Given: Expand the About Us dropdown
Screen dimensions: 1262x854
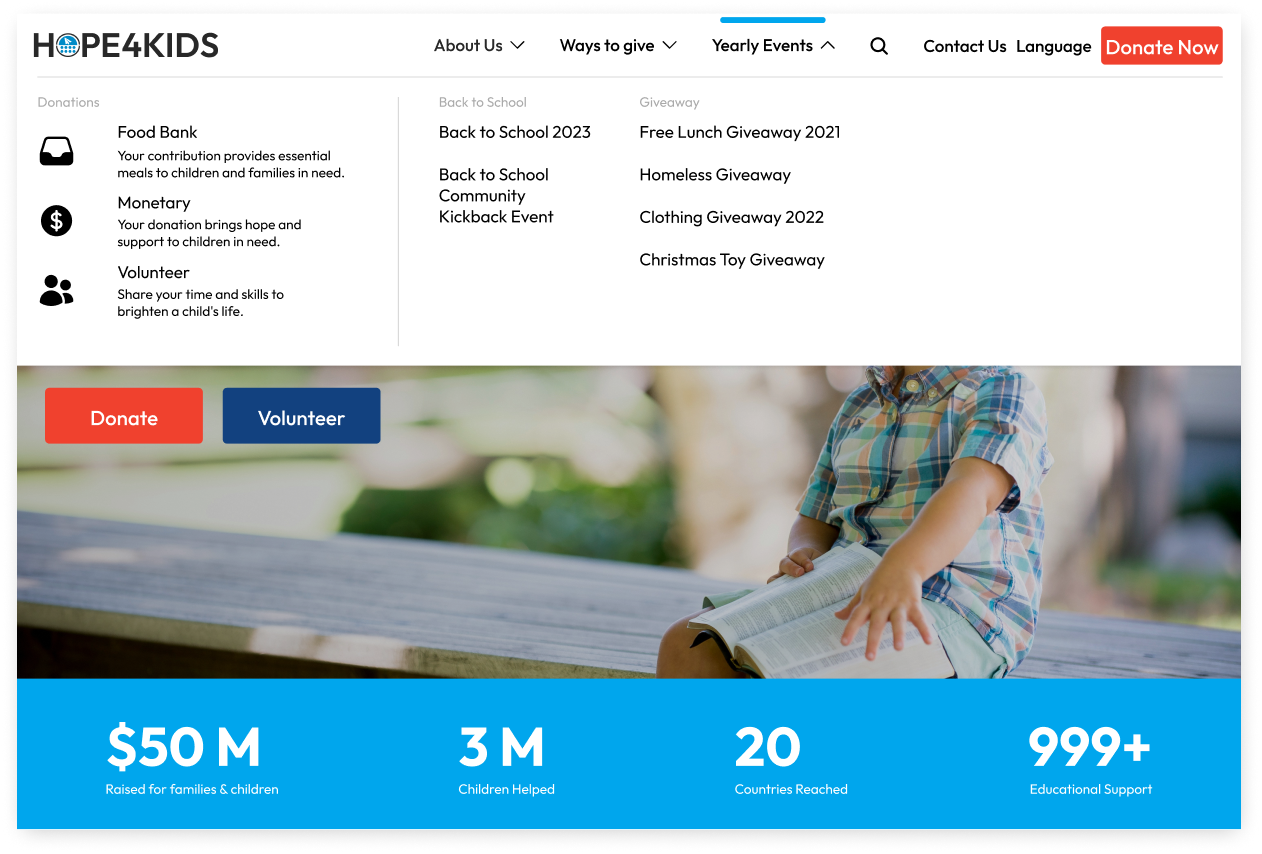Looking at the screenshot, I should click(x=479, y=46).
